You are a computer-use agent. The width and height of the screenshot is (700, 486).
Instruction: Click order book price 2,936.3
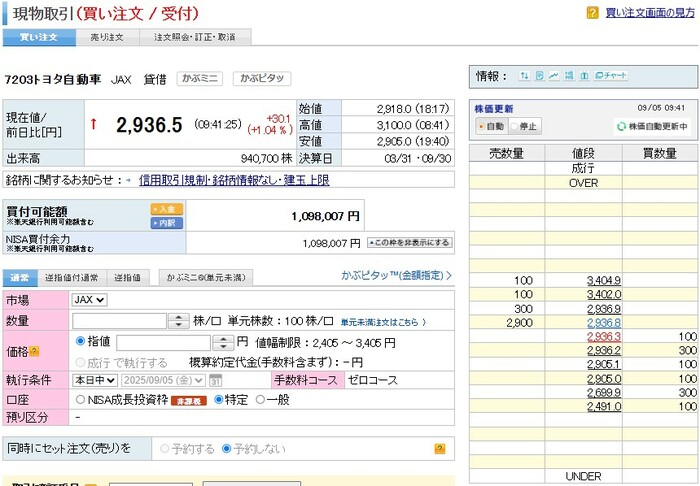click(x=604, y=336)
